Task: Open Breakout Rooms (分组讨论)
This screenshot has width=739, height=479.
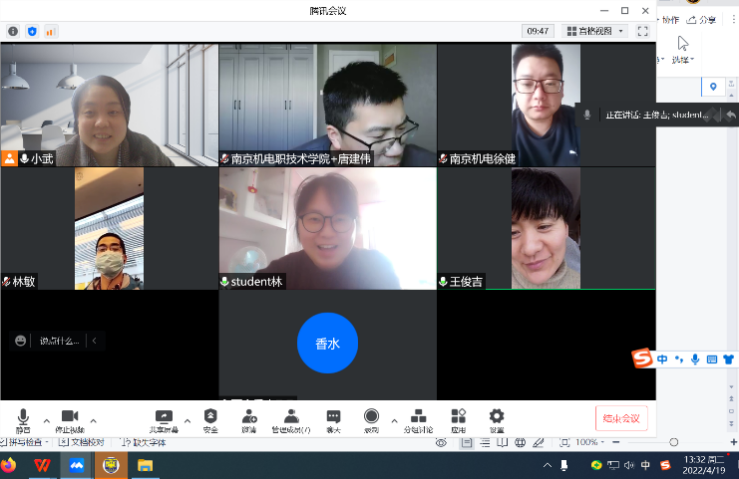Action: (x=418, y=417)
